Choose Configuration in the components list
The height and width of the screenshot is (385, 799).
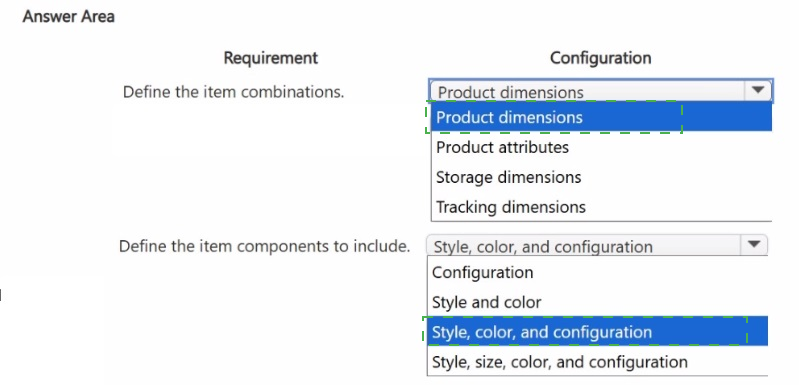[597, 272]
